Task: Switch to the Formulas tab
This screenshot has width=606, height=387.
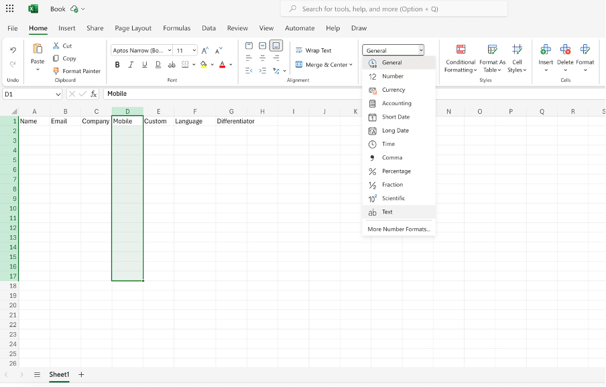Action: (177, 28)
